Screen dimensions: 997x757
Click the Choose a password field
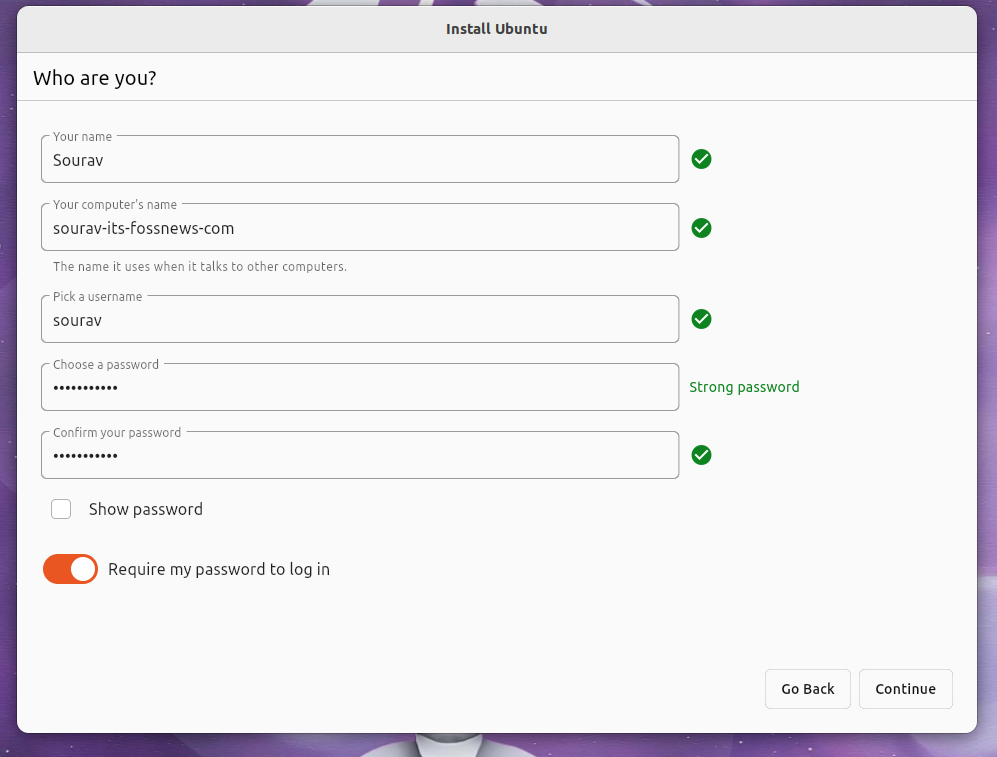tap(360, 386)
